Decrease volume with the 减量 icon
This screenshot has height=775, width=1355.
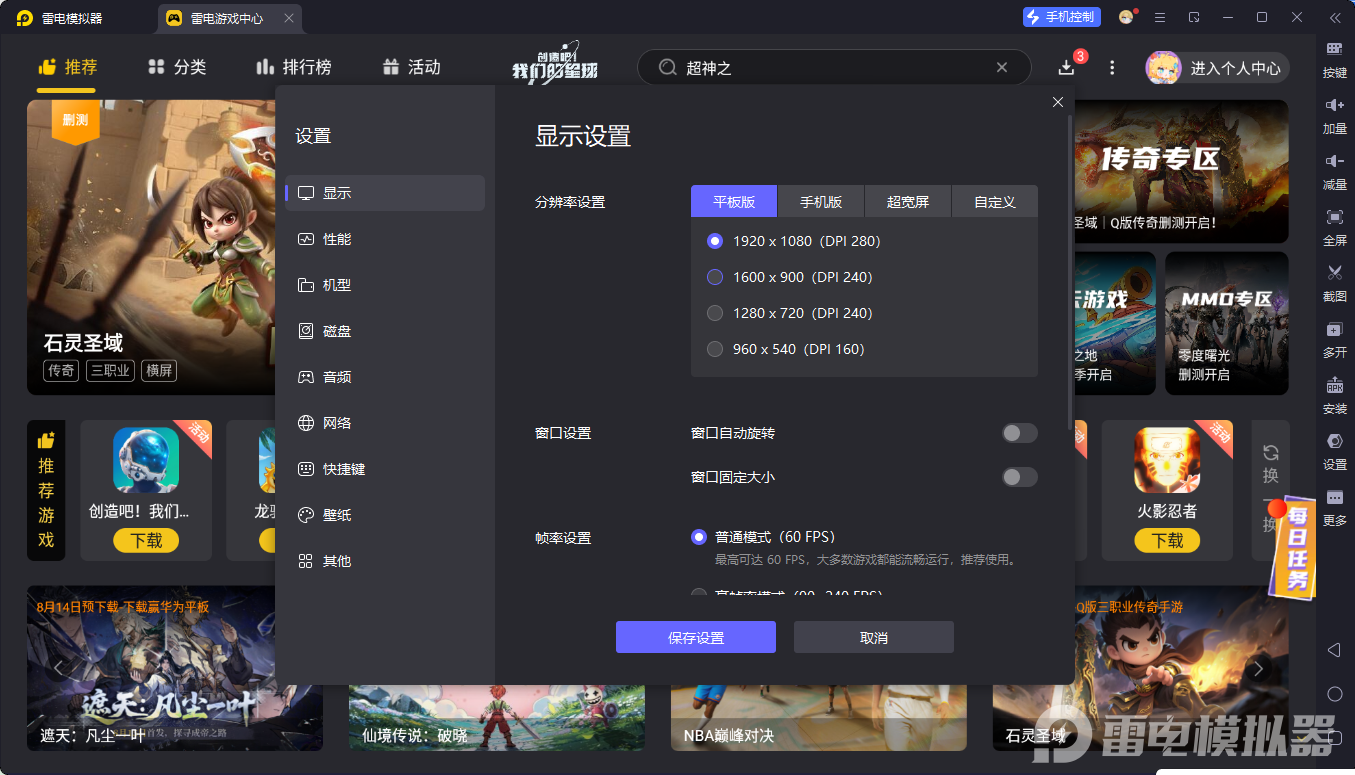click(1334, 170)
